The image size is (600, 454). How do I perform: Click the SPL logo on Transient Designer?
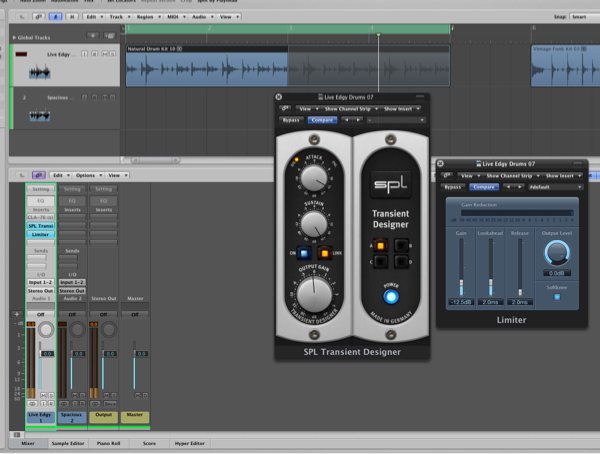coord(390,185)
